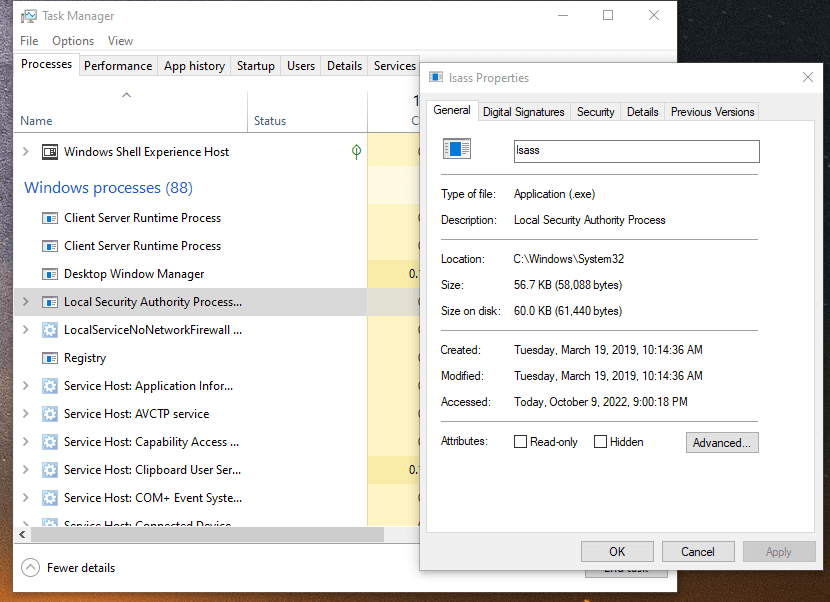Open the Details tab in lsass Properties
Screen dimensions: 830x602
(x=643, y=112)
